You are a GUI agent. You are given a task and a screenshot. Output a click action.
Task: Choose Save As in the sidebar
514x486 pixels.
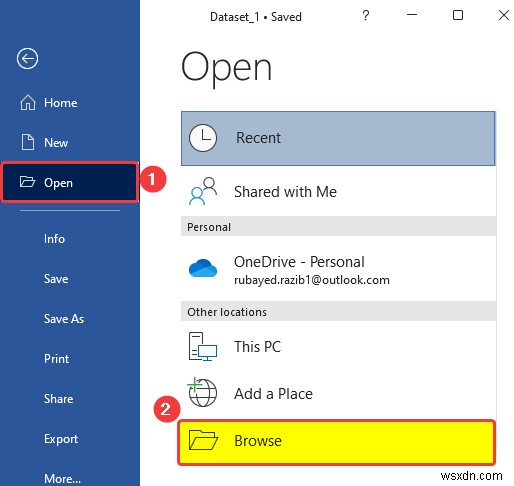64,319
